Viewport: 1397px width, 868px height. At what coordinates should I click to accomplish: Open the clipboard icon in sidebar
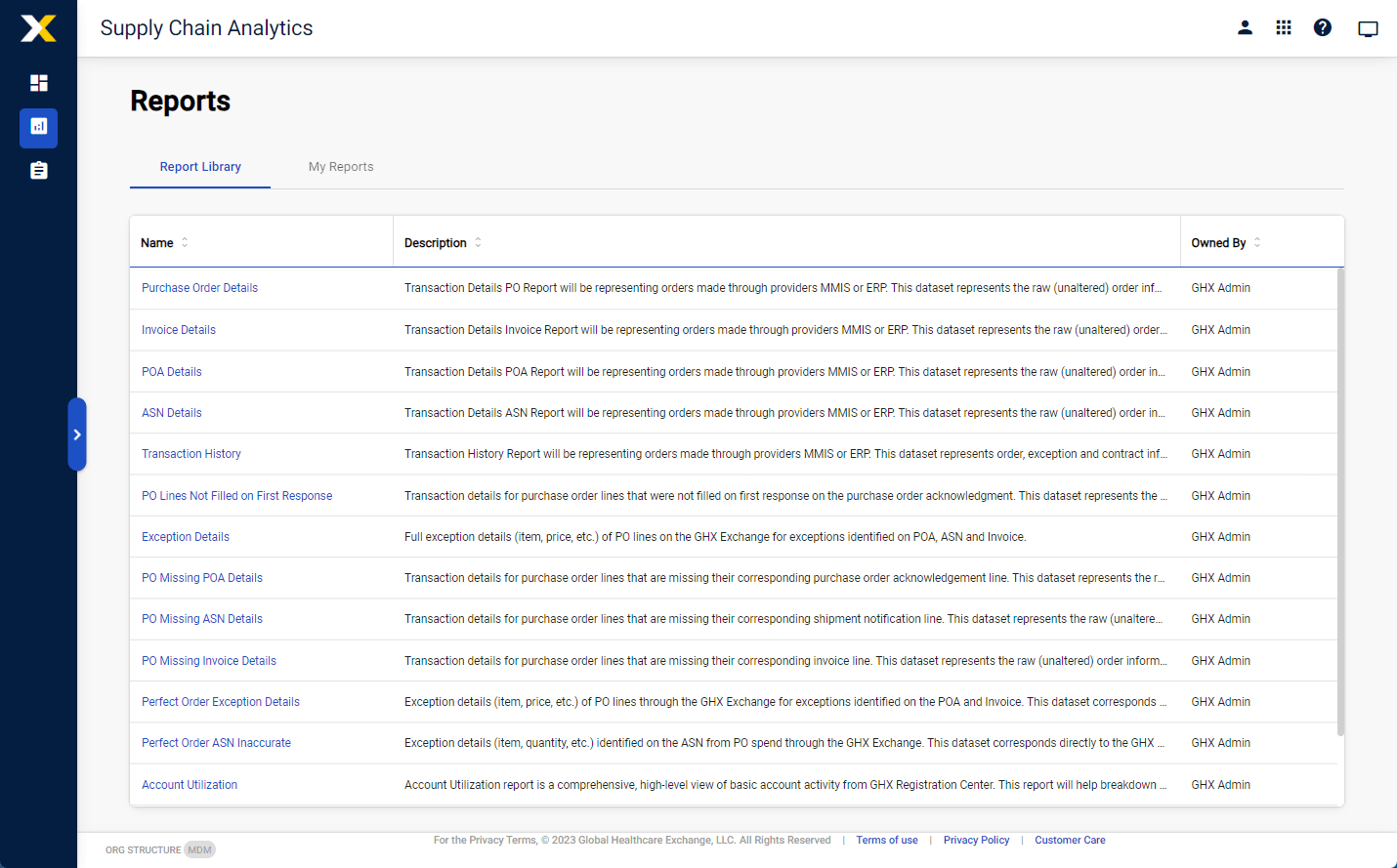(x=39, y=171)
